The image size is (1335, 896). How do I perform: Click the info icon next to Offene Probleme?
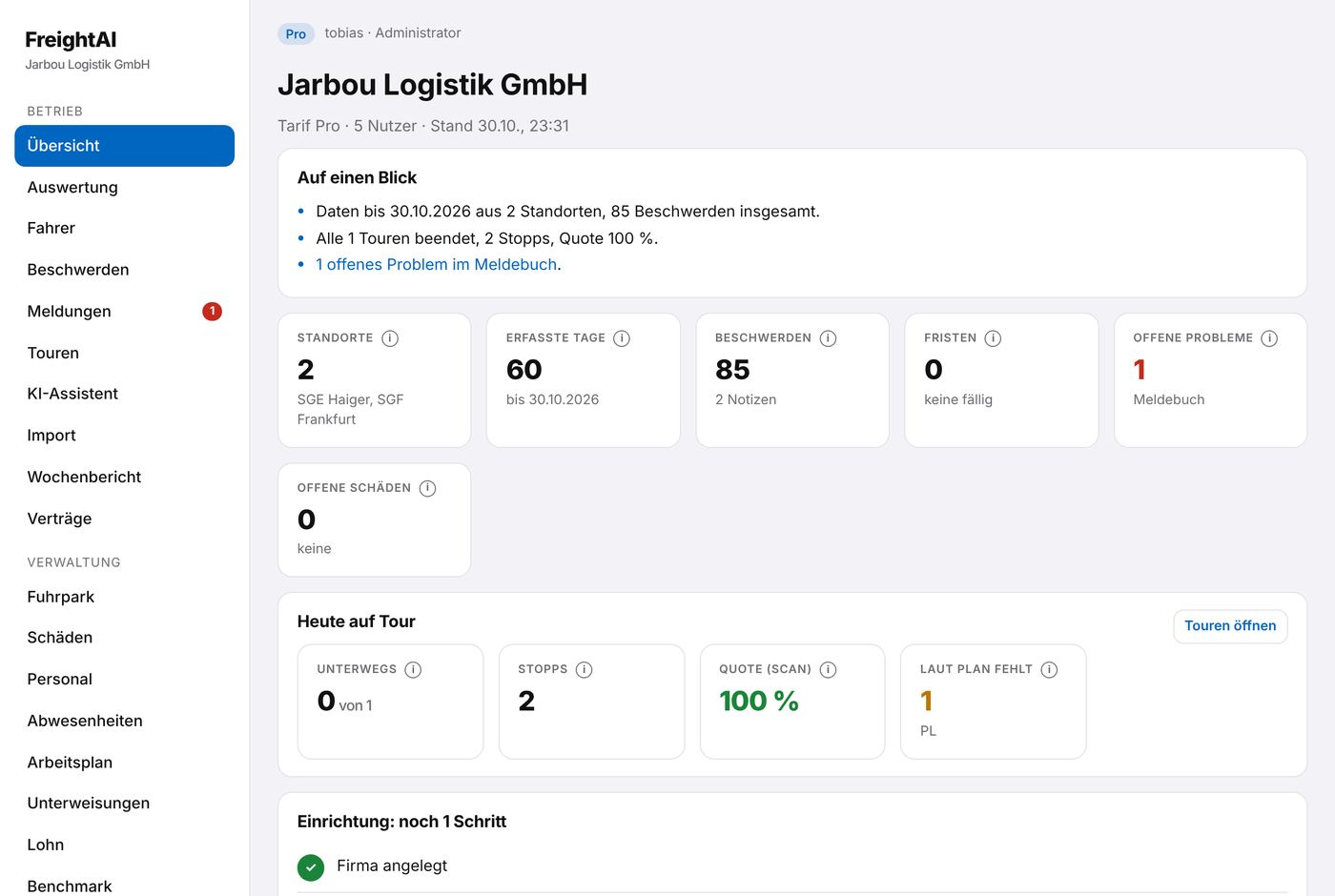click(1269, 338)
